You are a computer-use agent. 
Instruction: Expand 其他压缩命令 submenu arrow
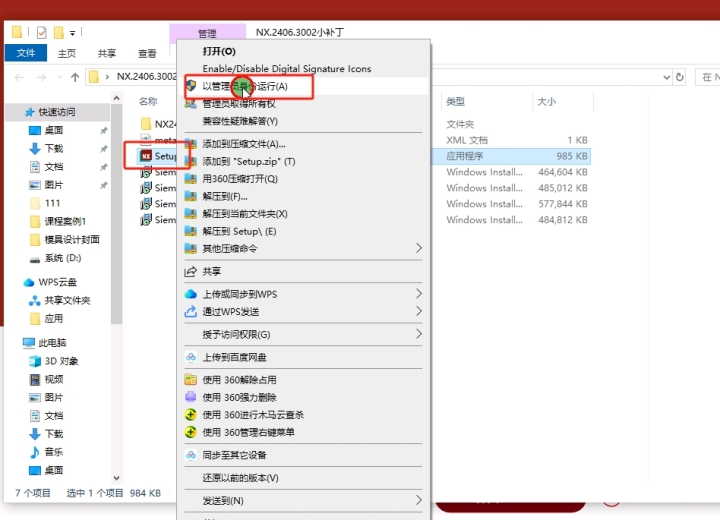coord(418,249)
